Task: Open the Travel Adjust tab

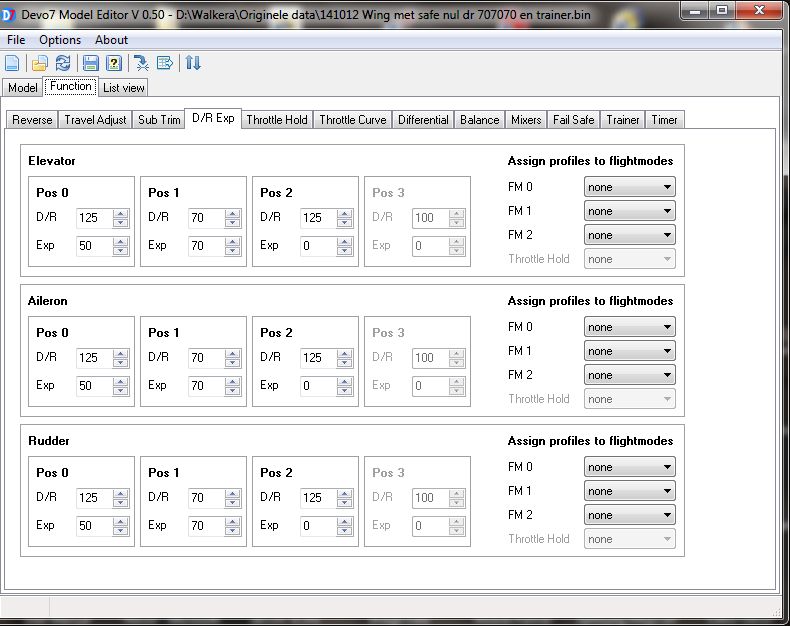Action: click(x=95, y=120)
